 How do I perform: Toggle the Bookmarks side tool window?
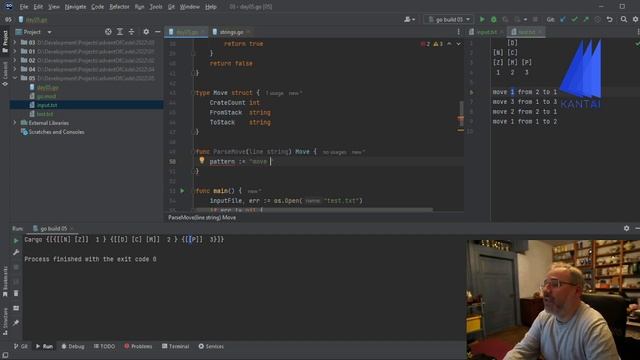pyautogui.click(x=5, y=281)
